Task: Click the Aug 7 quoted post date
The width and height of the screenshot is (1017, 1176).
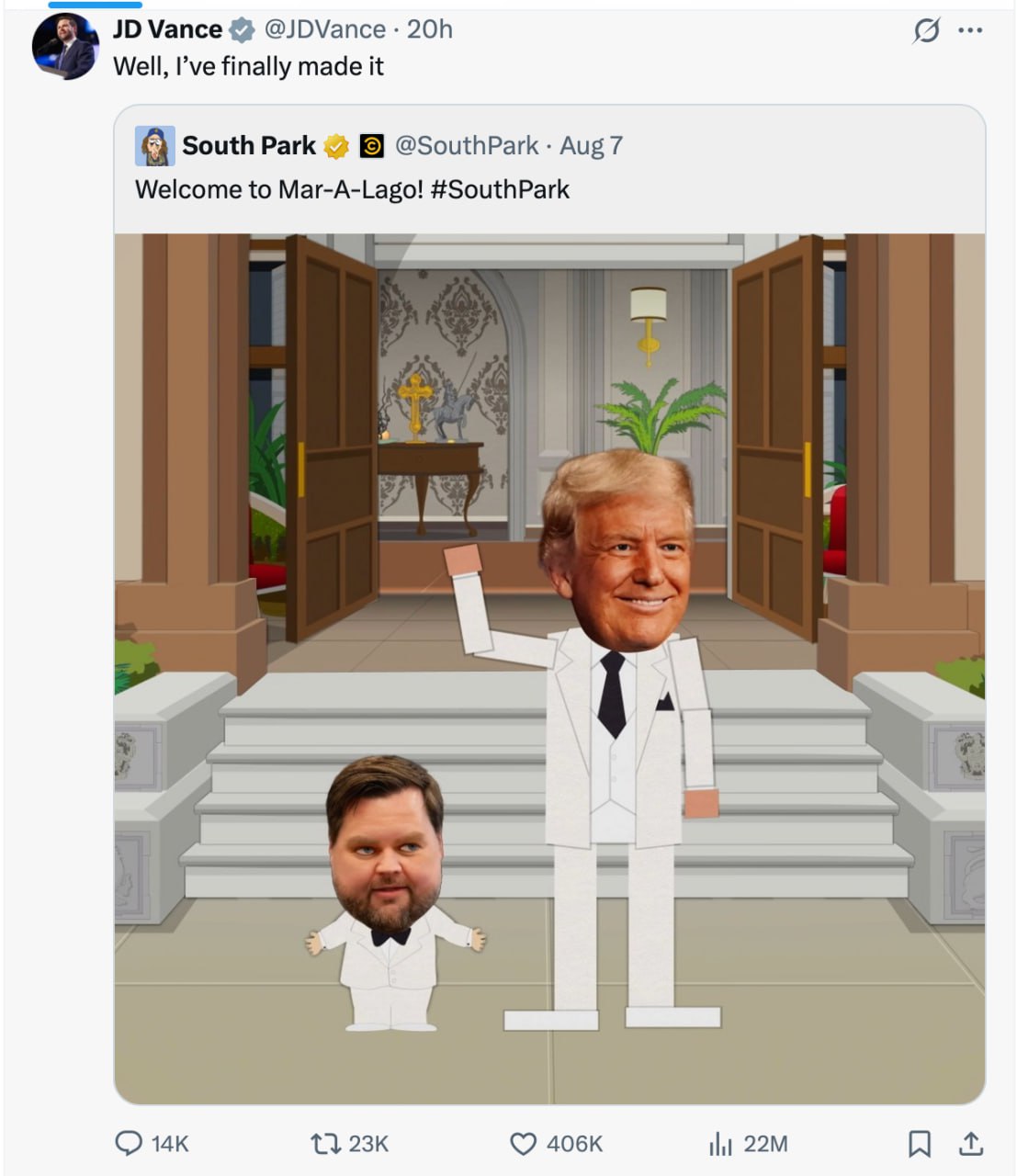Action: (591, 146)
